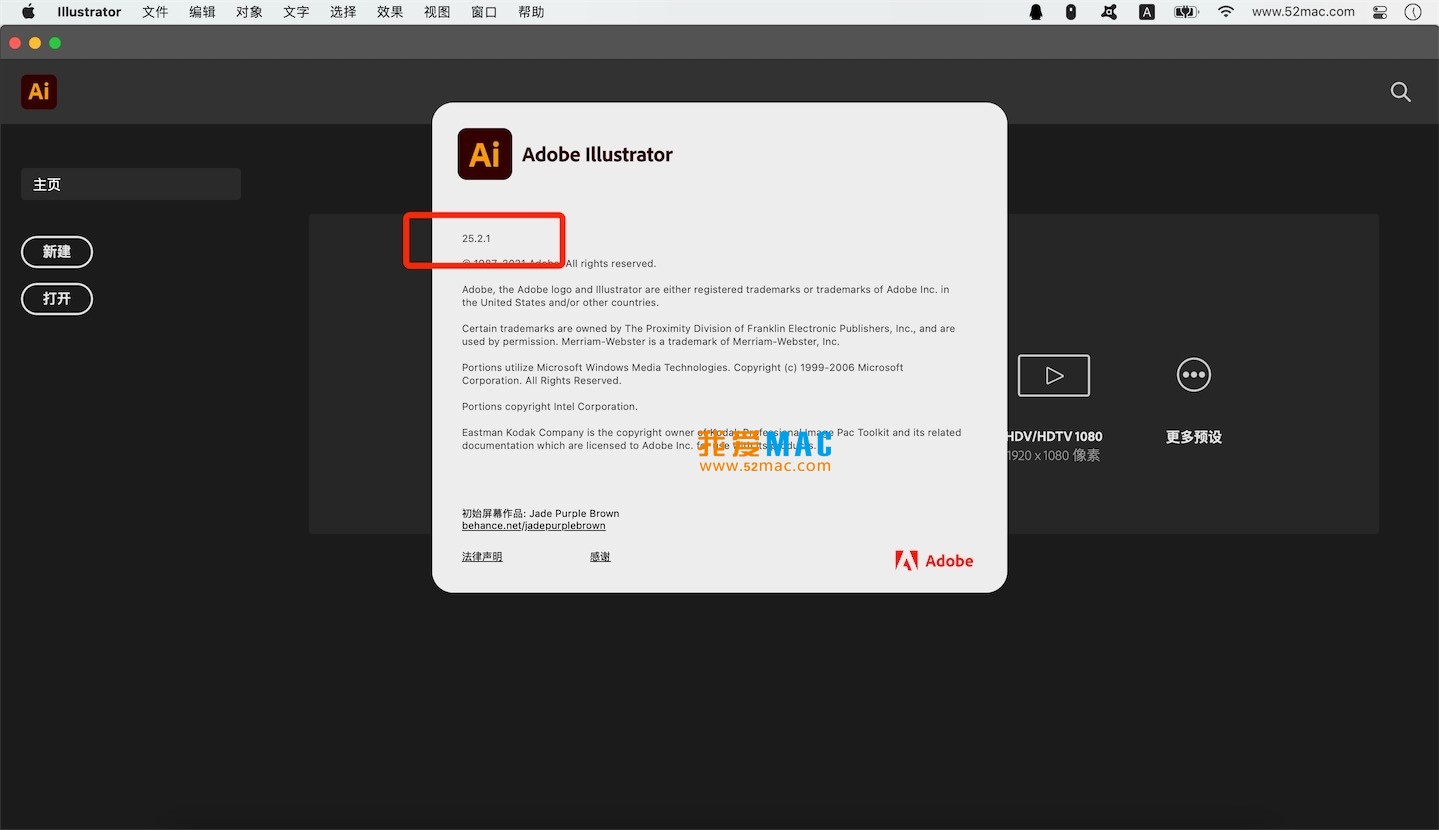Click the Ai logo in the About dialog
The height and width of the screenshot is (830, 1439).
[484, 154]
